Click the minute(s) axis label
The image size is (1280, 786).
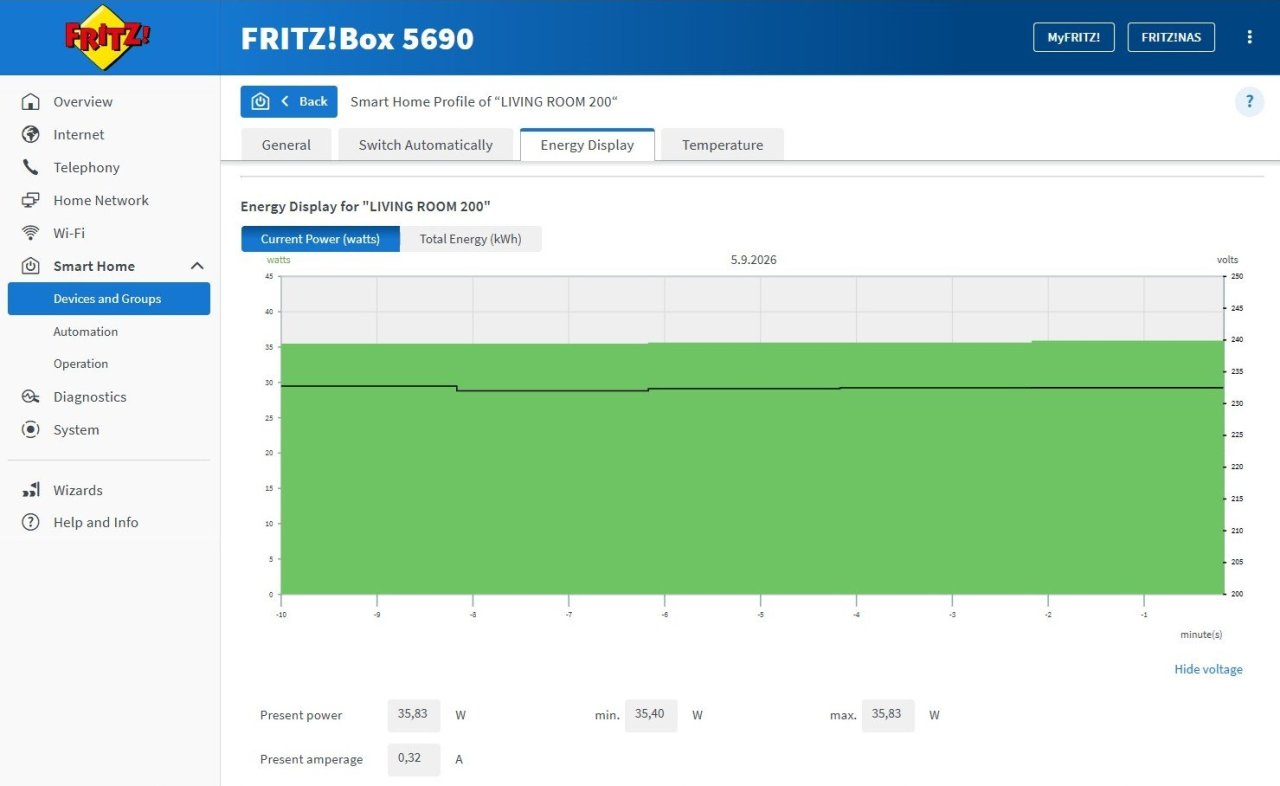[1201, 634]
